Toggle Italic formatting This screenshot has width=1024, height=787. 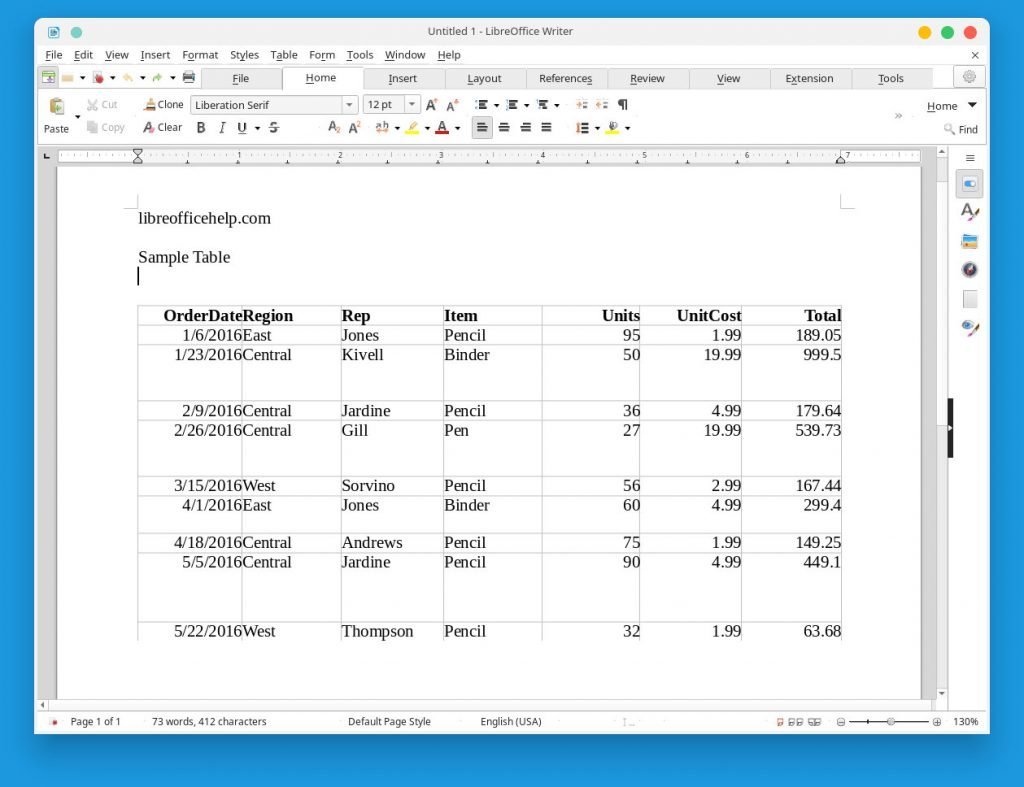[x=222, y=127]
